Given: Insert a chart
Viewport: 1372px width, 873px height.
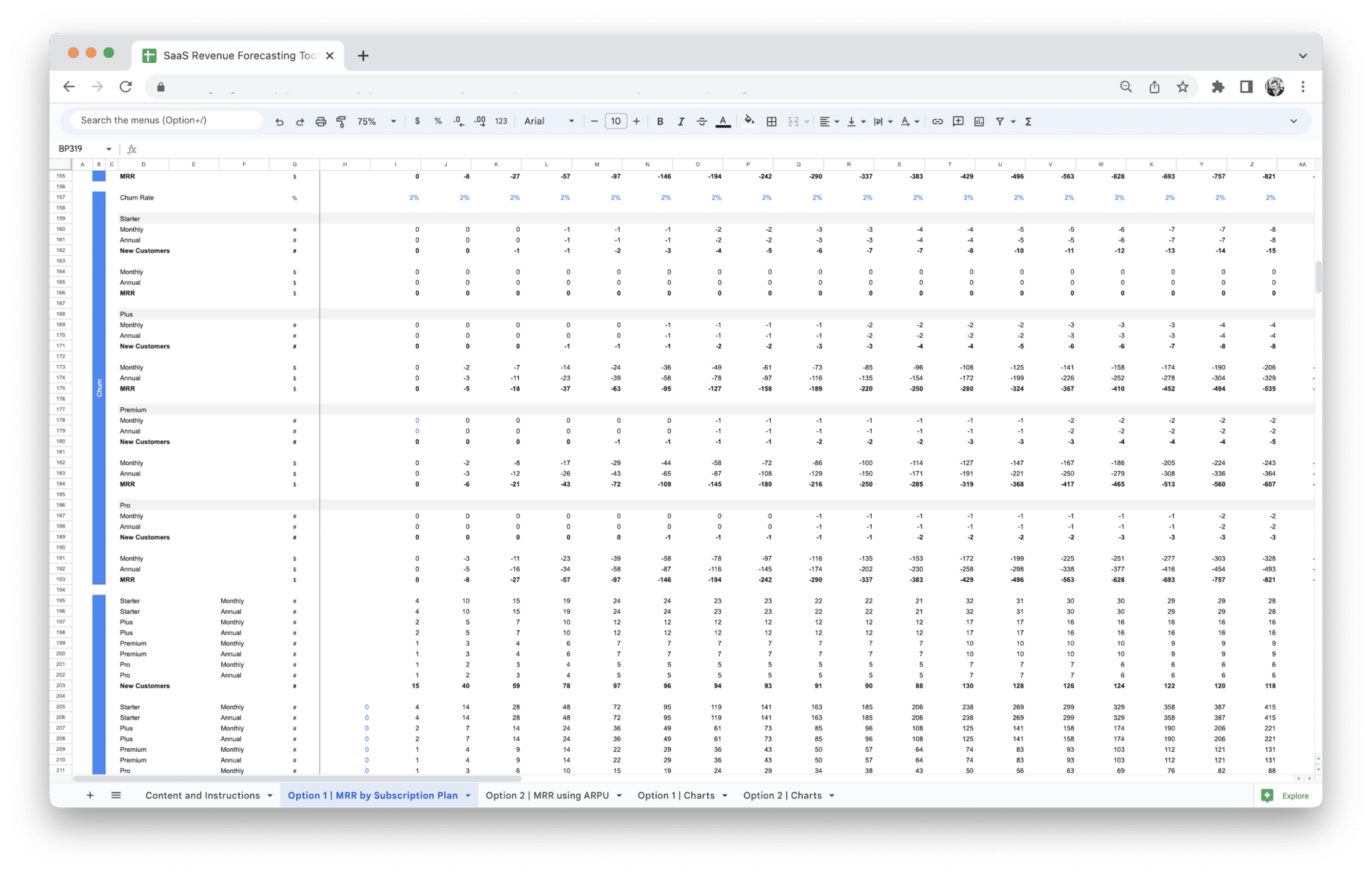Looking at the screenshot, I should (x=979, y=121).
